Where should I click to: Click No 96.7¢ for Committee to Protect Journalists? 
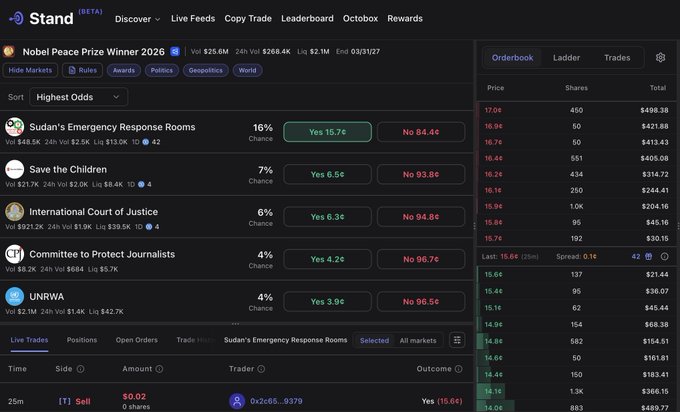tap(421, 259)
